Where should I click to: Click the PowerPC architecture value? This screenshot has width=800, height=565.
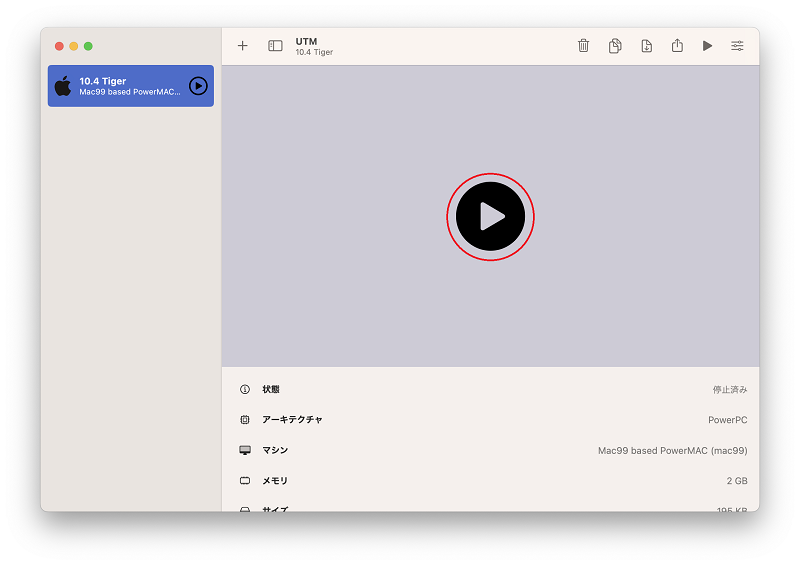click(728, 420)
